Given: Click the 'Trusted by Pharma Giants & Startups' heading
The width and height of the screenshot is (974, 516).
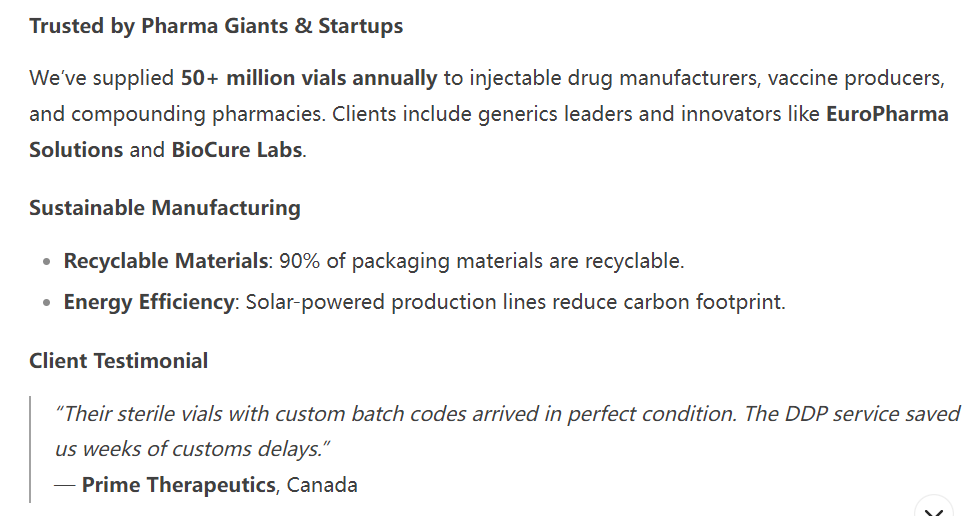Looking at the screenshot, I should coord(216,26).
